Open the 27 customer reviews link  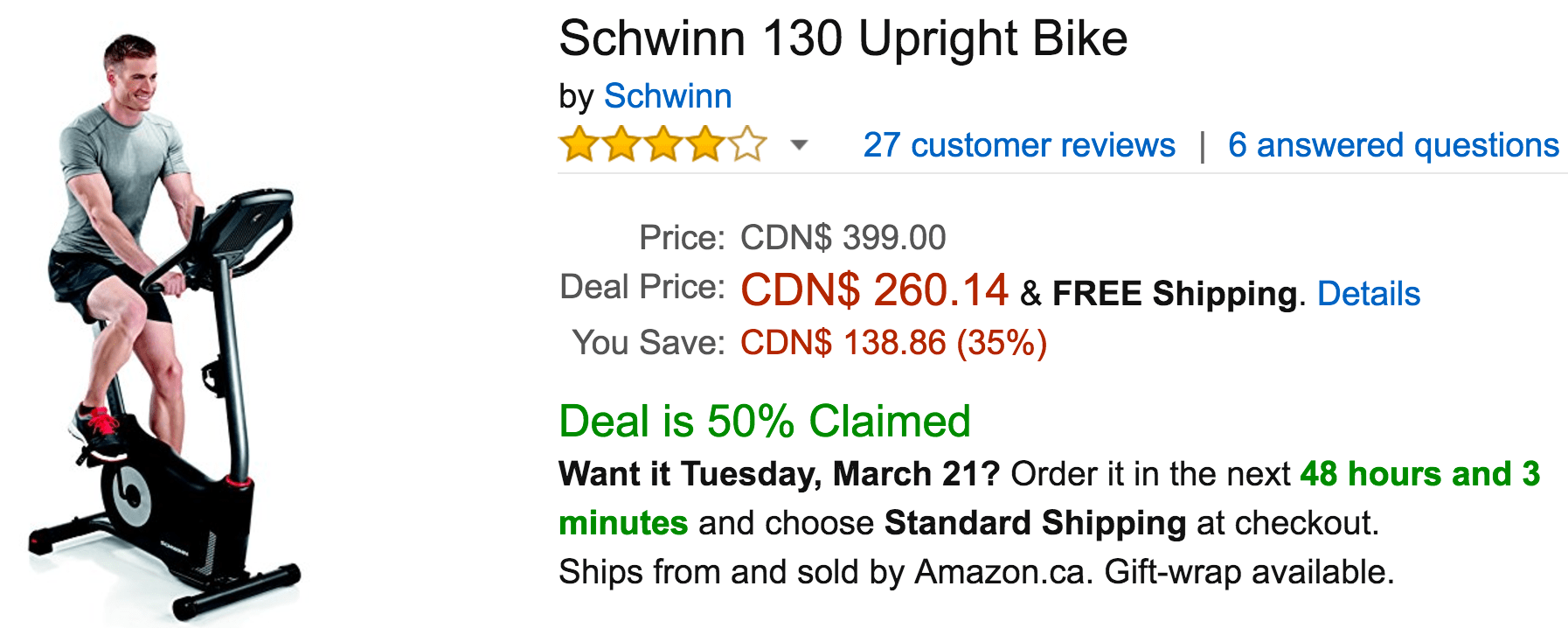1019,145
